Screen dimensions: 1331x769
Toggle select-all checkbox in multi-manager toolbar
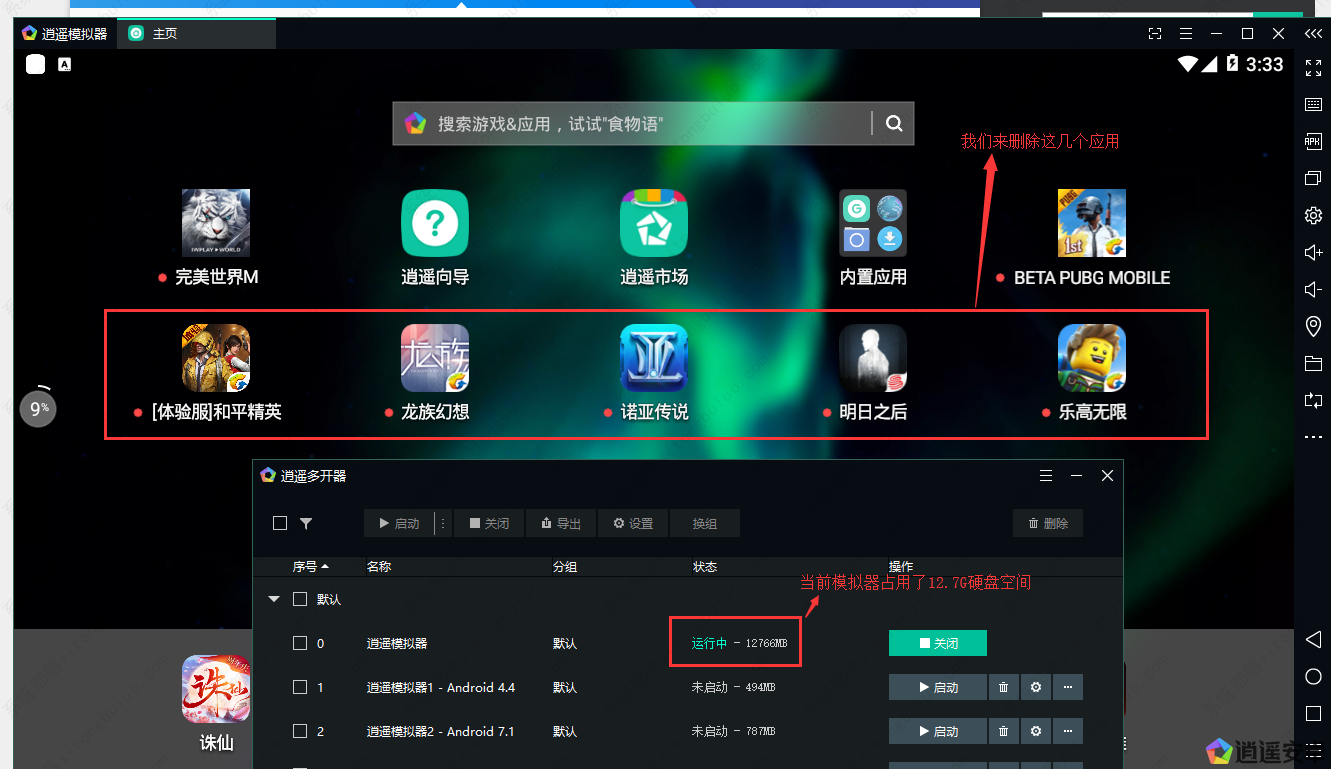click(x=280, y=523)
